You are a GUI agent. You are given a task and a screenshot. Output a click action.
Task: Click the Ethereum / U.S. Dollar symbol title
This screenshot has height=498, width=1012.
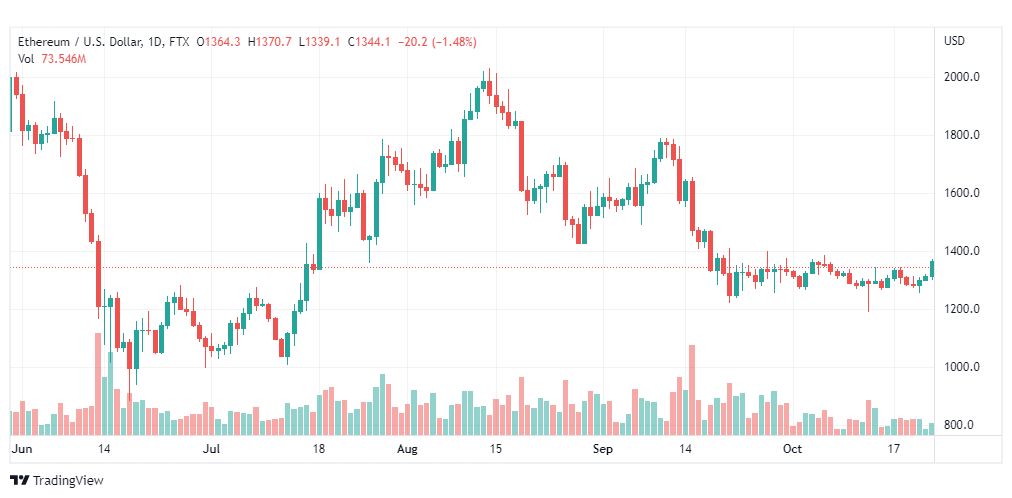coord(78,43)
